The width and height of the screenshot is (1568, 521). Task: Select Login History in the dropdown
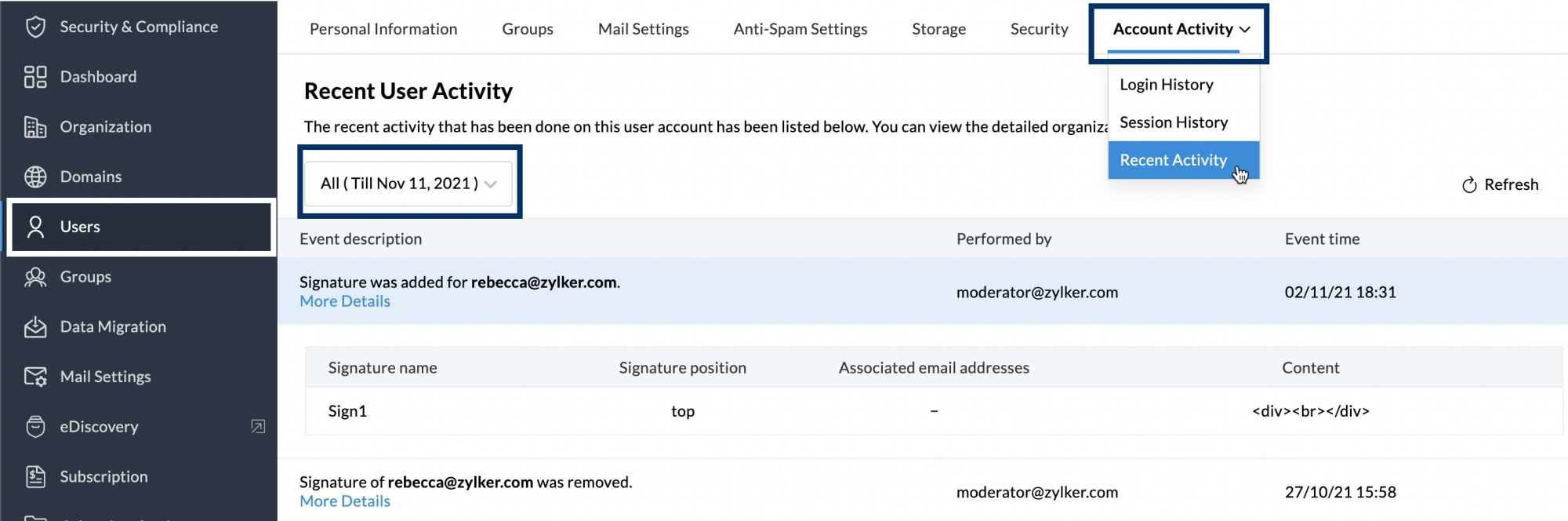click(x=1166, y=85)
